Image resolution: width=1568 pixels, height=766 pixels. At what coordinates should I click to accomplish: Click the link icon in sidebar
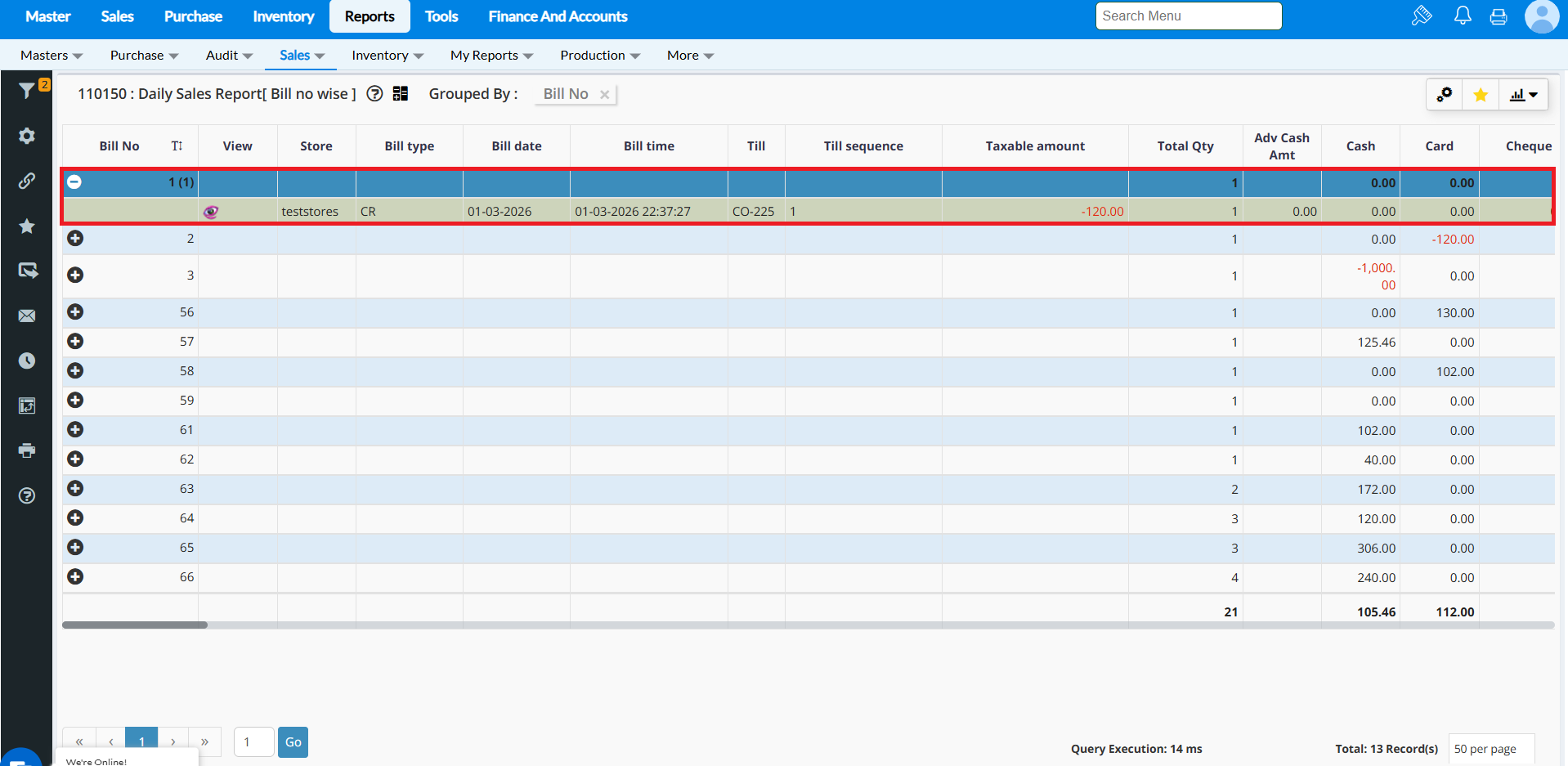(27, 181)
